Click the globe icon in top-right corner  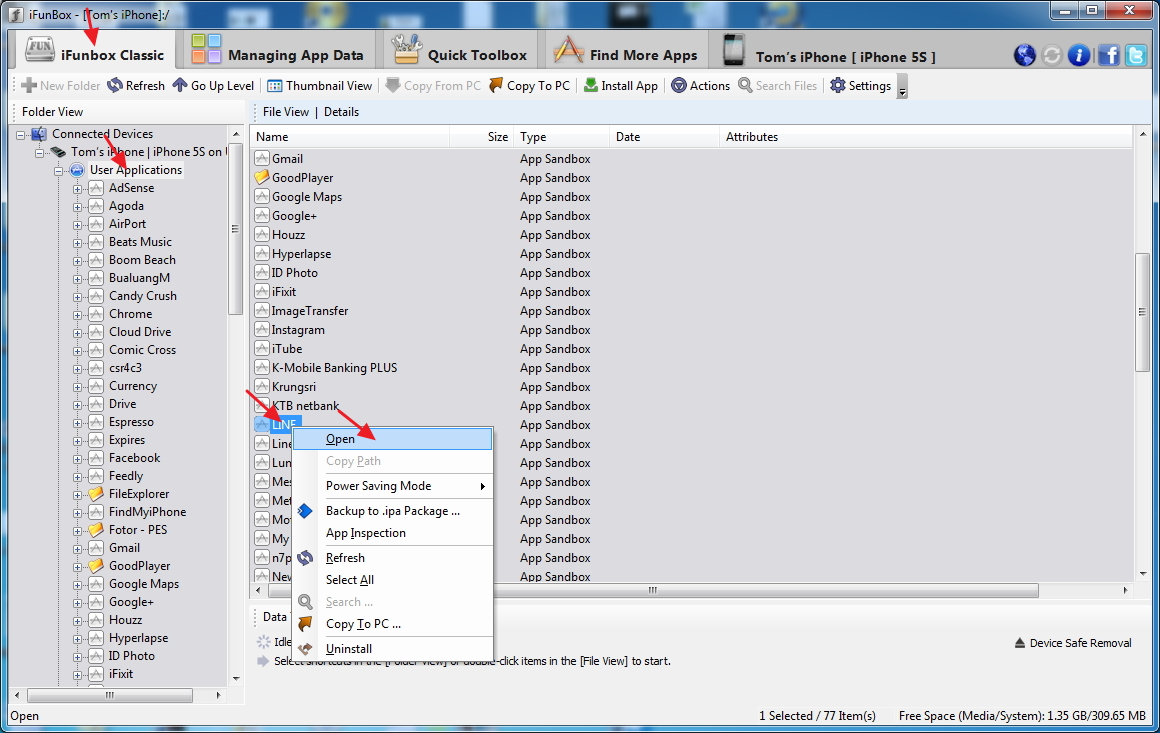point(1024,56)
